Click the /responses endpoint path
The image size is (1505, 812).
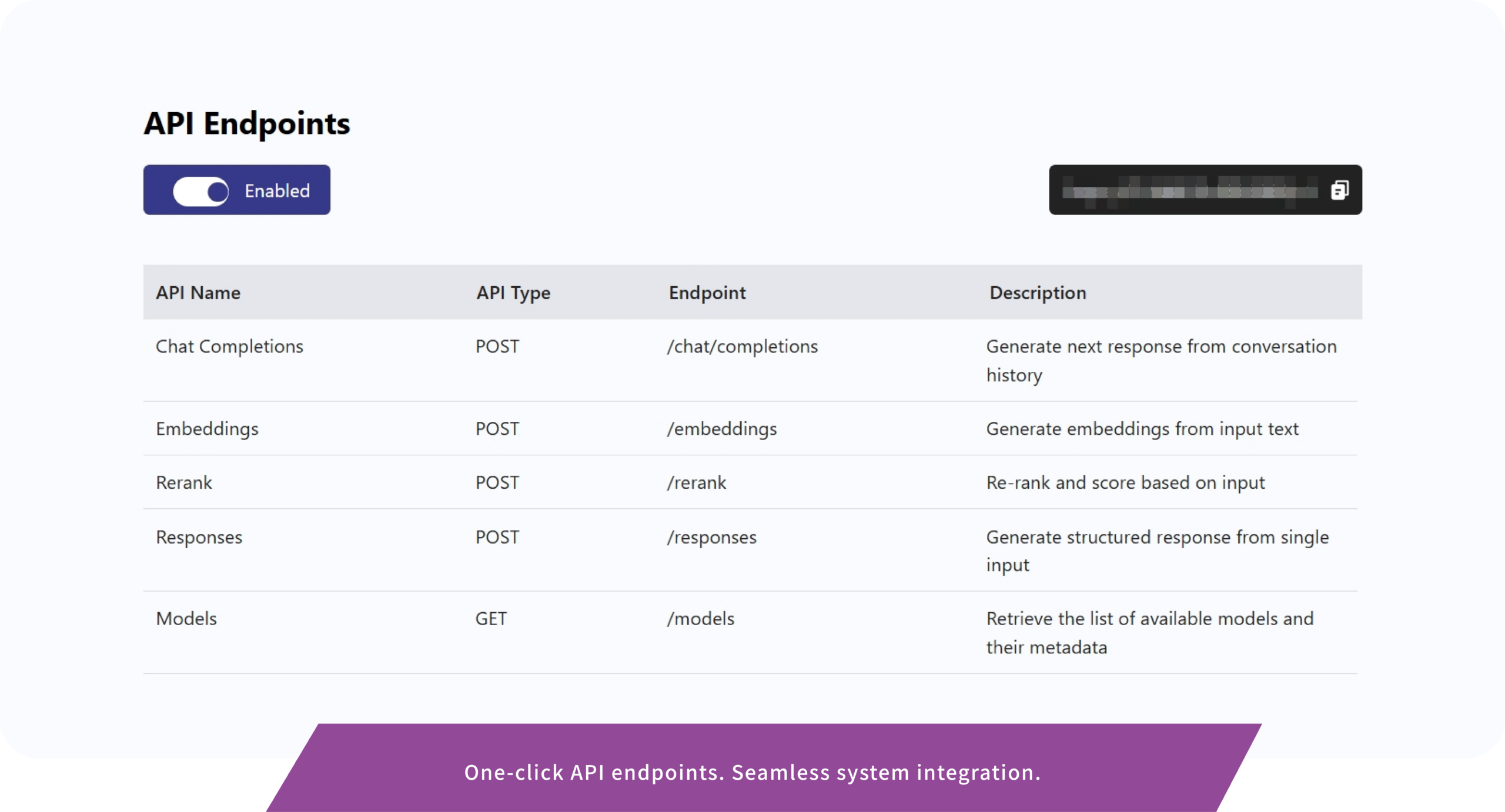point(712,537)
